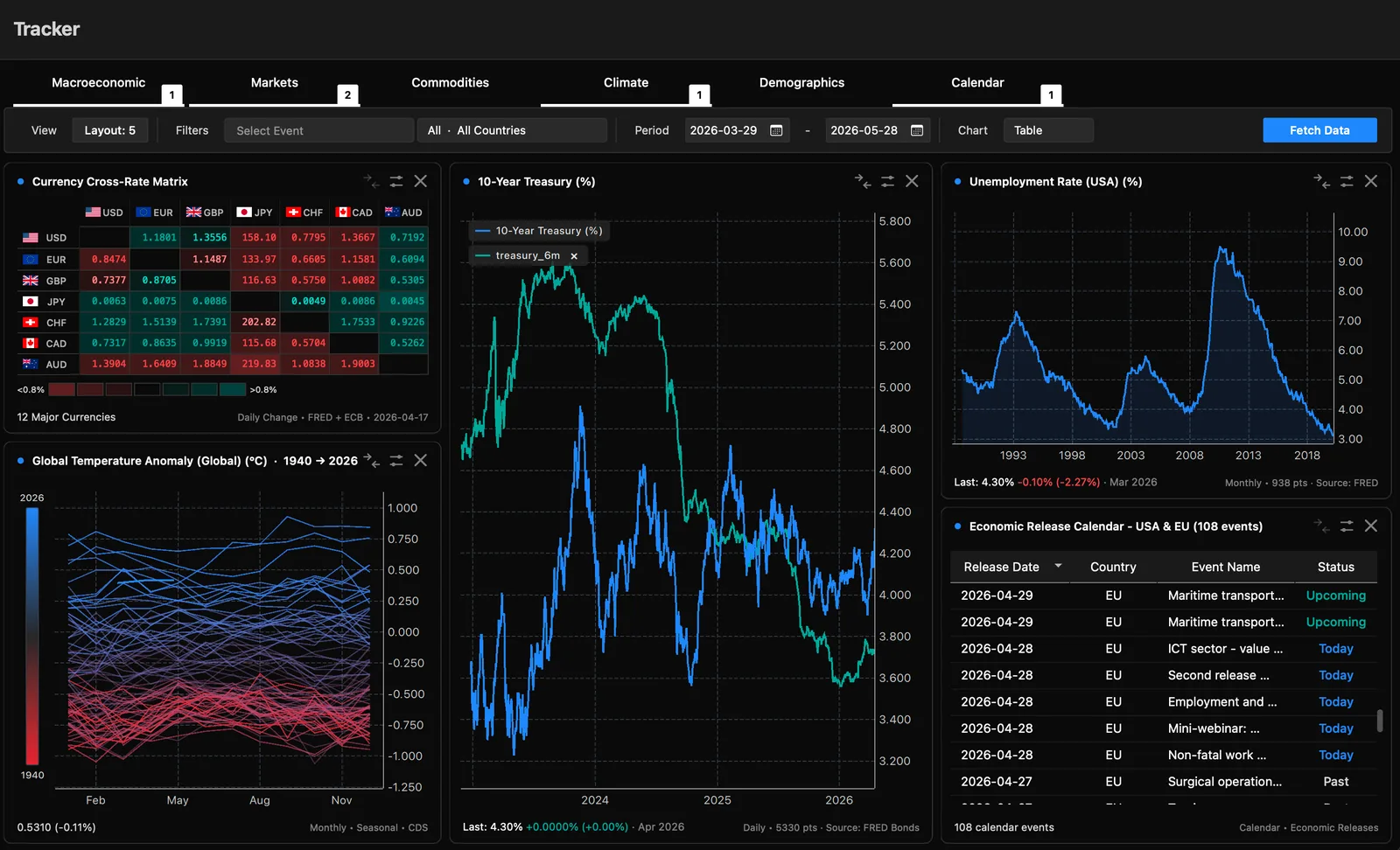Click swap arrows on Economic Release Calendar panel
Screen dimensions: 1400x850
click(x=1322, y=526)
